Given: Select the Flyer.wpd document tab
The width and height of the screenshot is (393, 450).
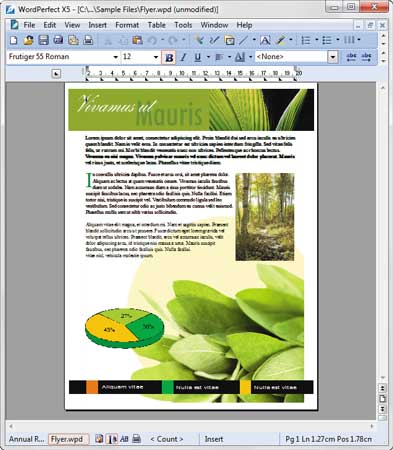Looking at the screenshot, I should click(68, 439).
